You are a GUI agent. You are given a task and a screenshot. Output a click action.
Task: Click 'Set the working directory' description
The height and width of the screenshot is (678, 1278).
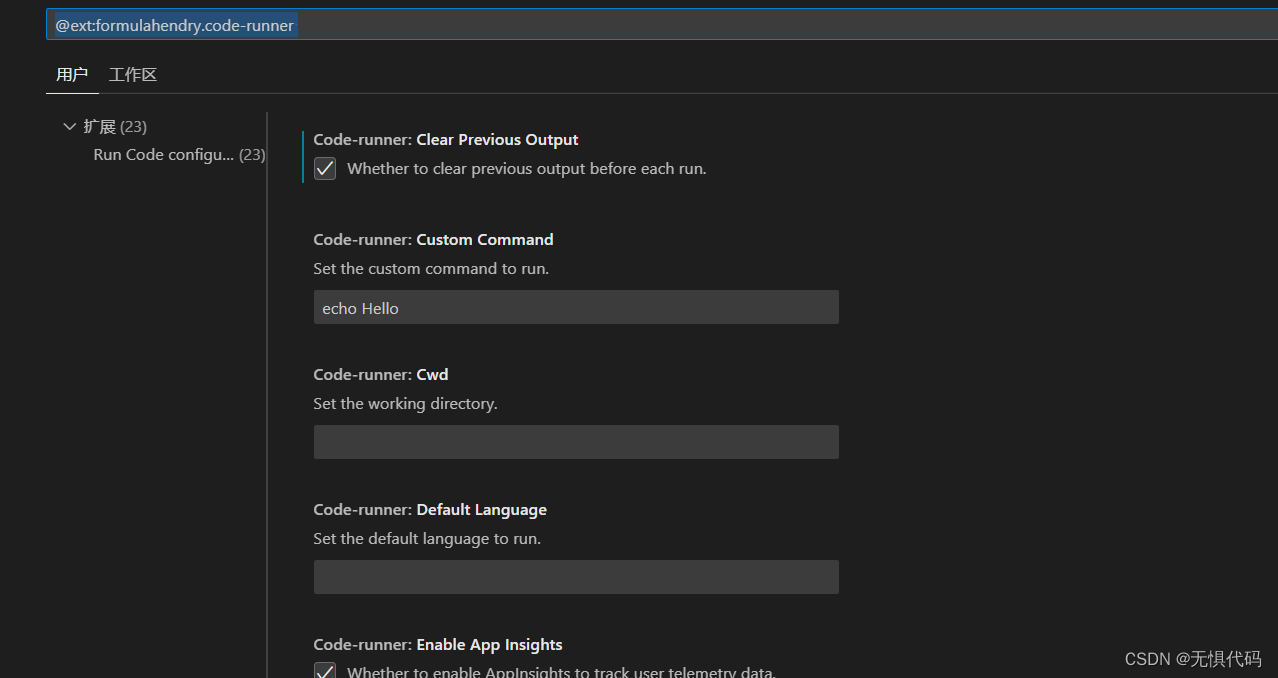coord(405,404)
